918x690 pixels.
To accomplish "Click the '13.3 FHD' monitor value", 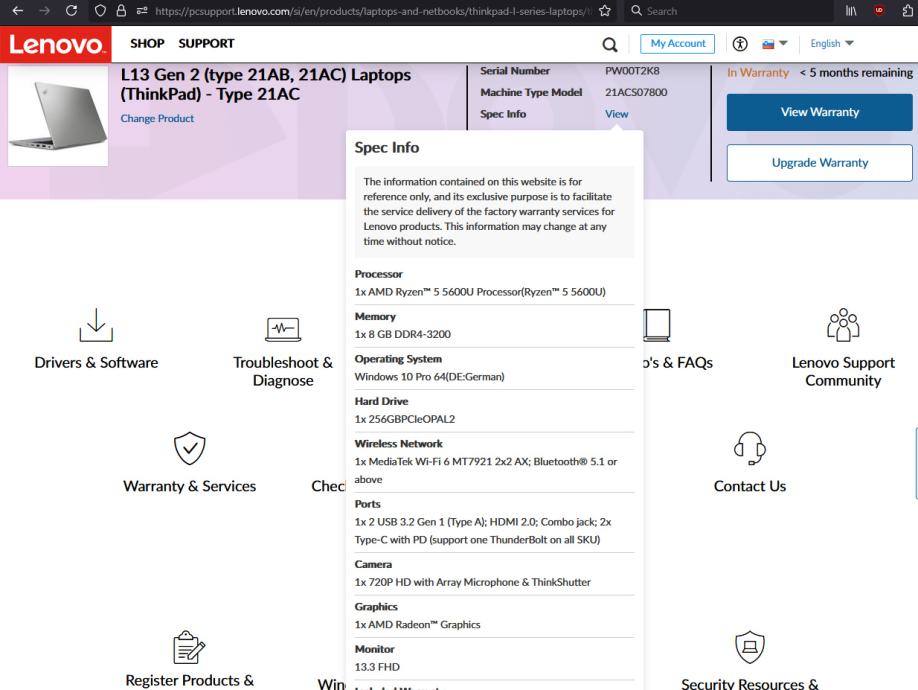I will (377, 667).
